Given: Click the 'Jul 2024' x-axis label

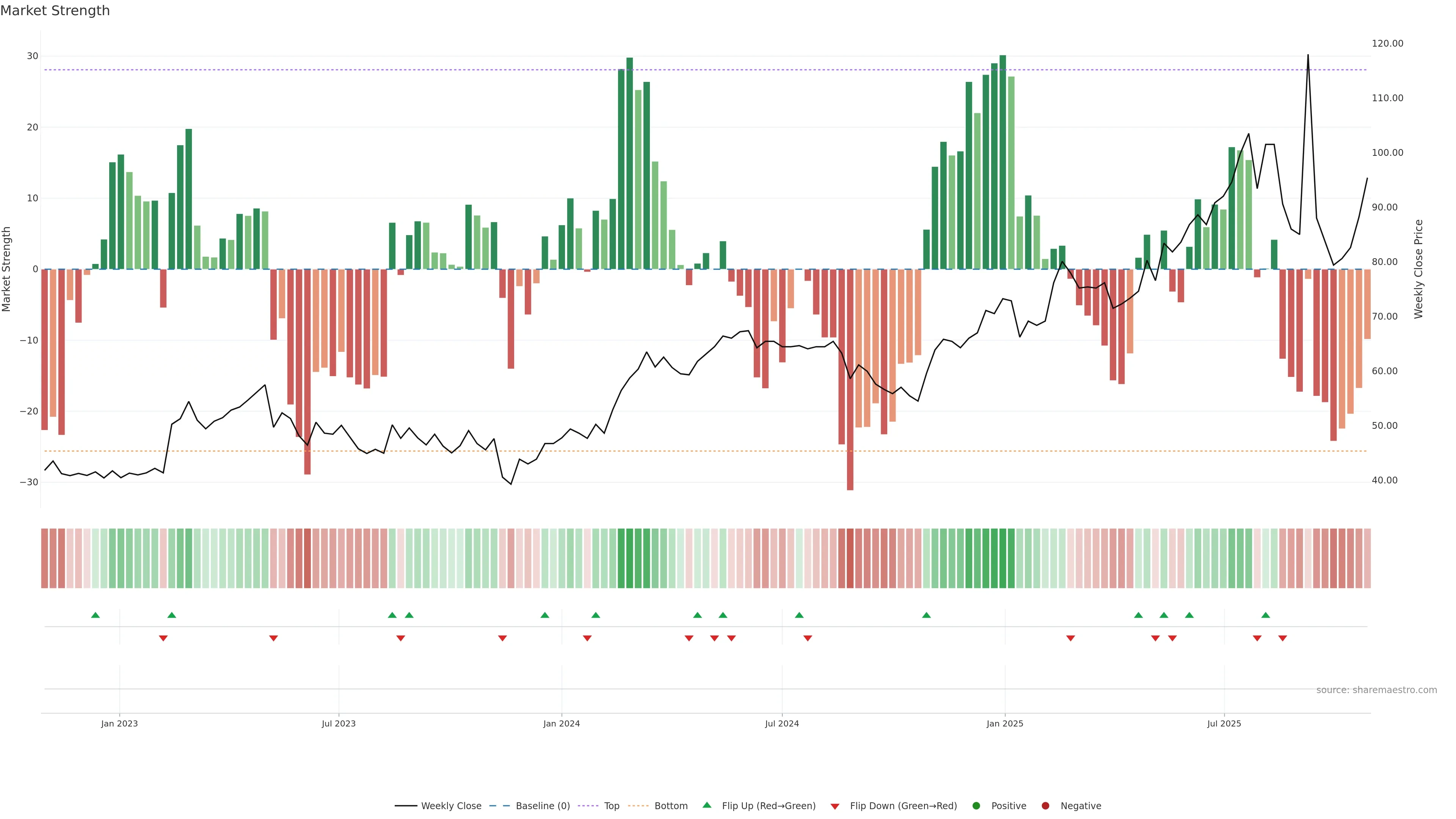Looking at the screenshot, I should [782, 723].
